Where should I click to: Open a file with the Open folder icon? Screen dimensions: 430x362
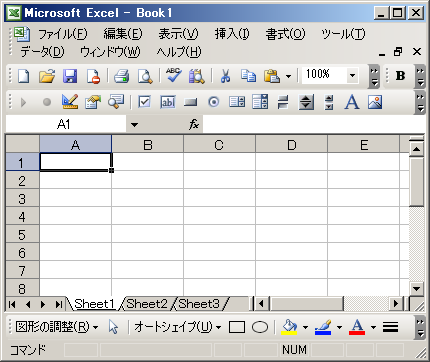click(47, 76)
